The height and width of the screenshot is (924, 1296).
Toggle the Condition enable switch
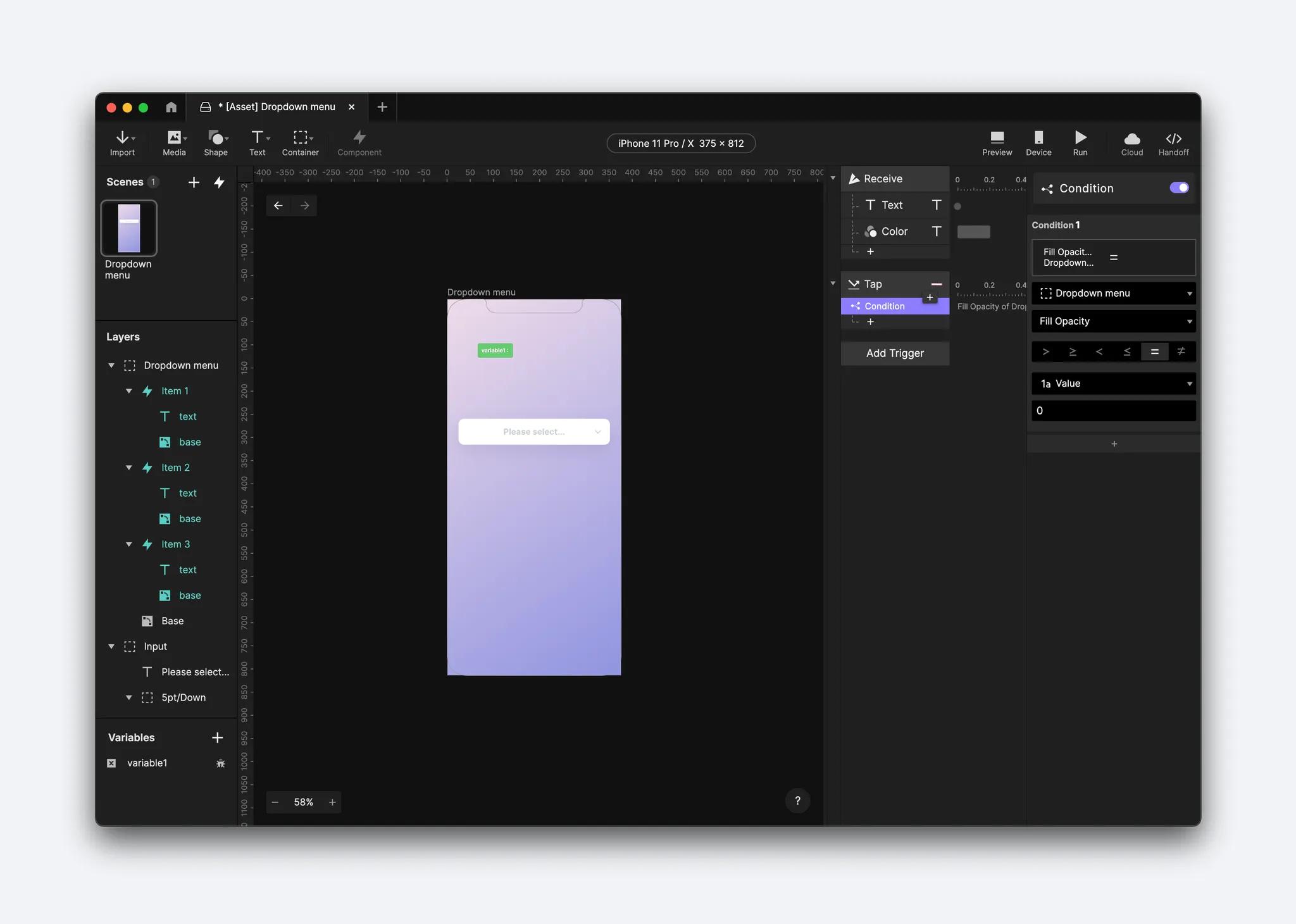pyautogui.click(x=1180, y=188)
